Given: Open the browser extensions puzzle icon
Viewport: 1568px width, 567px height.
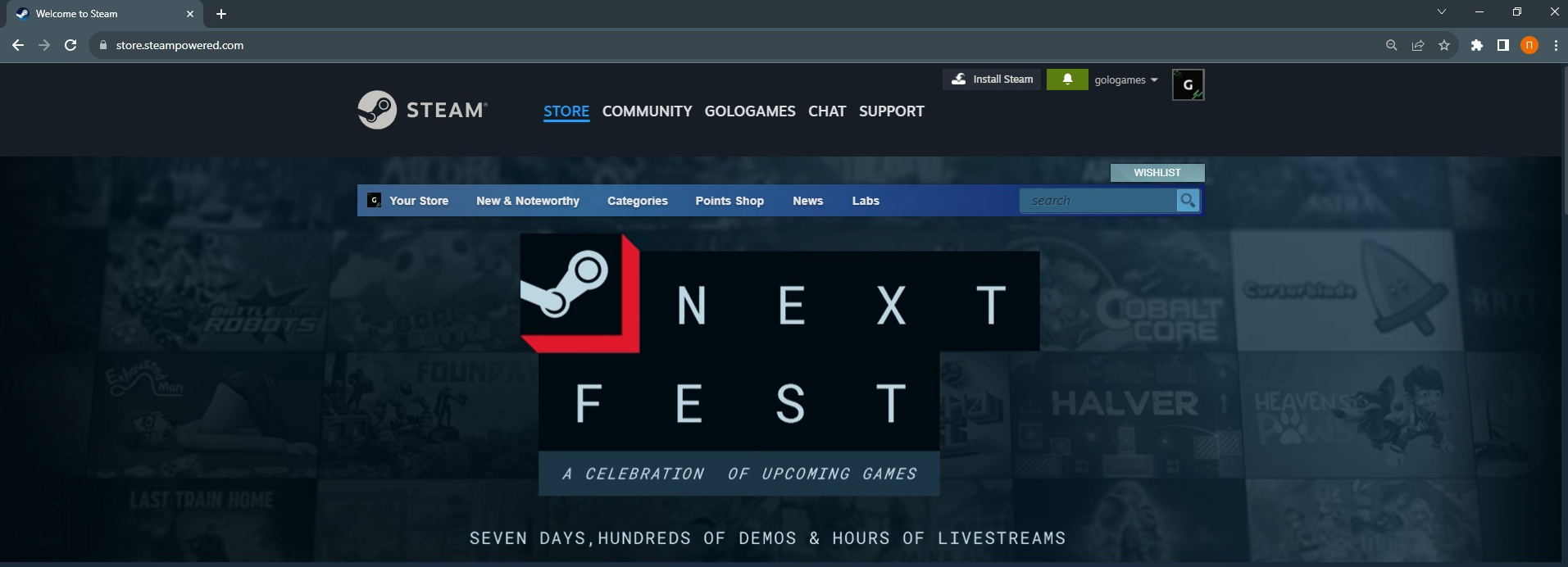Looking at the screenshot, I should [x=1476, y=45].
